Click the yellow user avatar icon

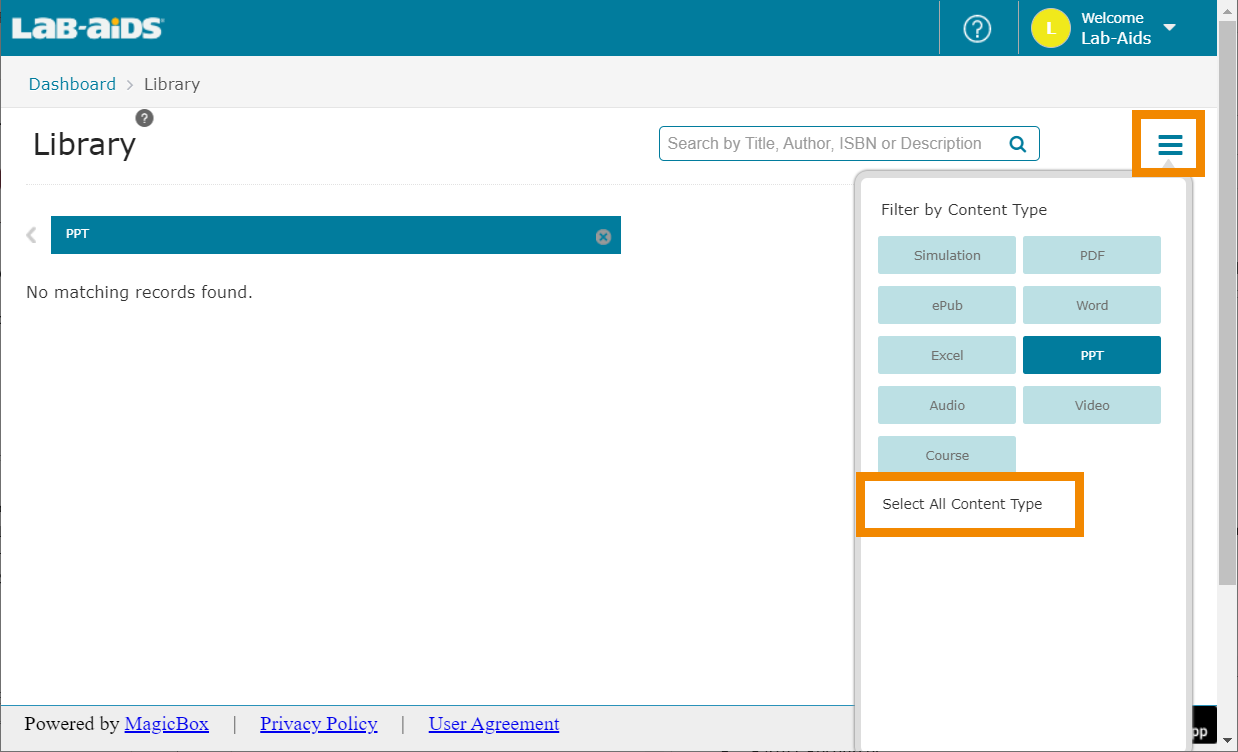click(1050, 29)
